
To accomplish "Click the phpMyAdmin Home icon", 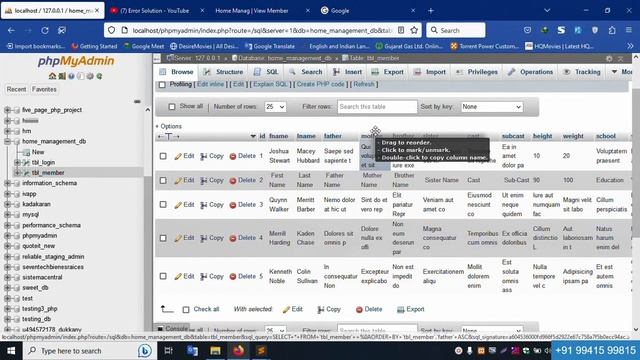I will 52,76.
